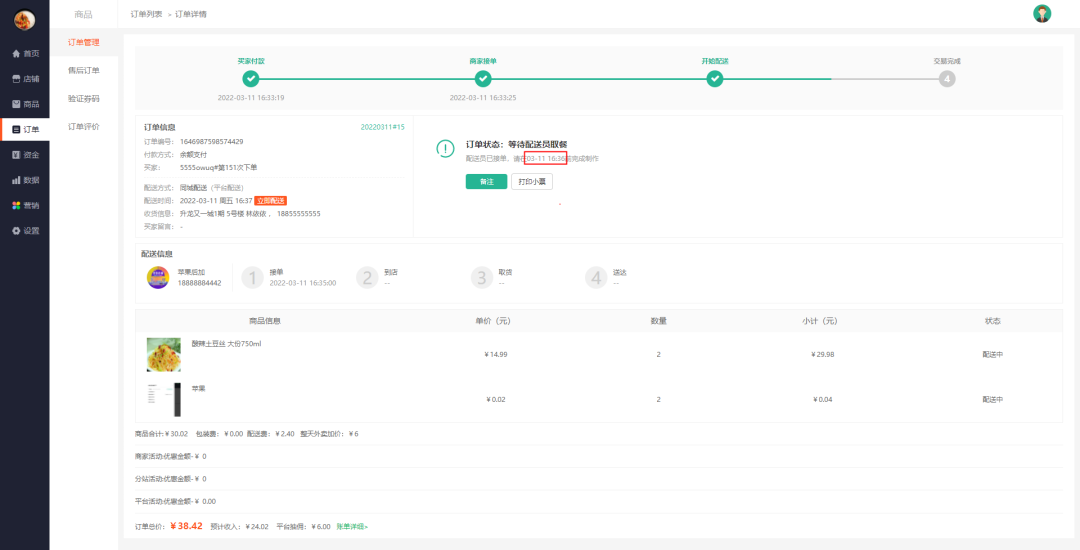Click 商品 header atop submenu panel

(x=83, y=14)
